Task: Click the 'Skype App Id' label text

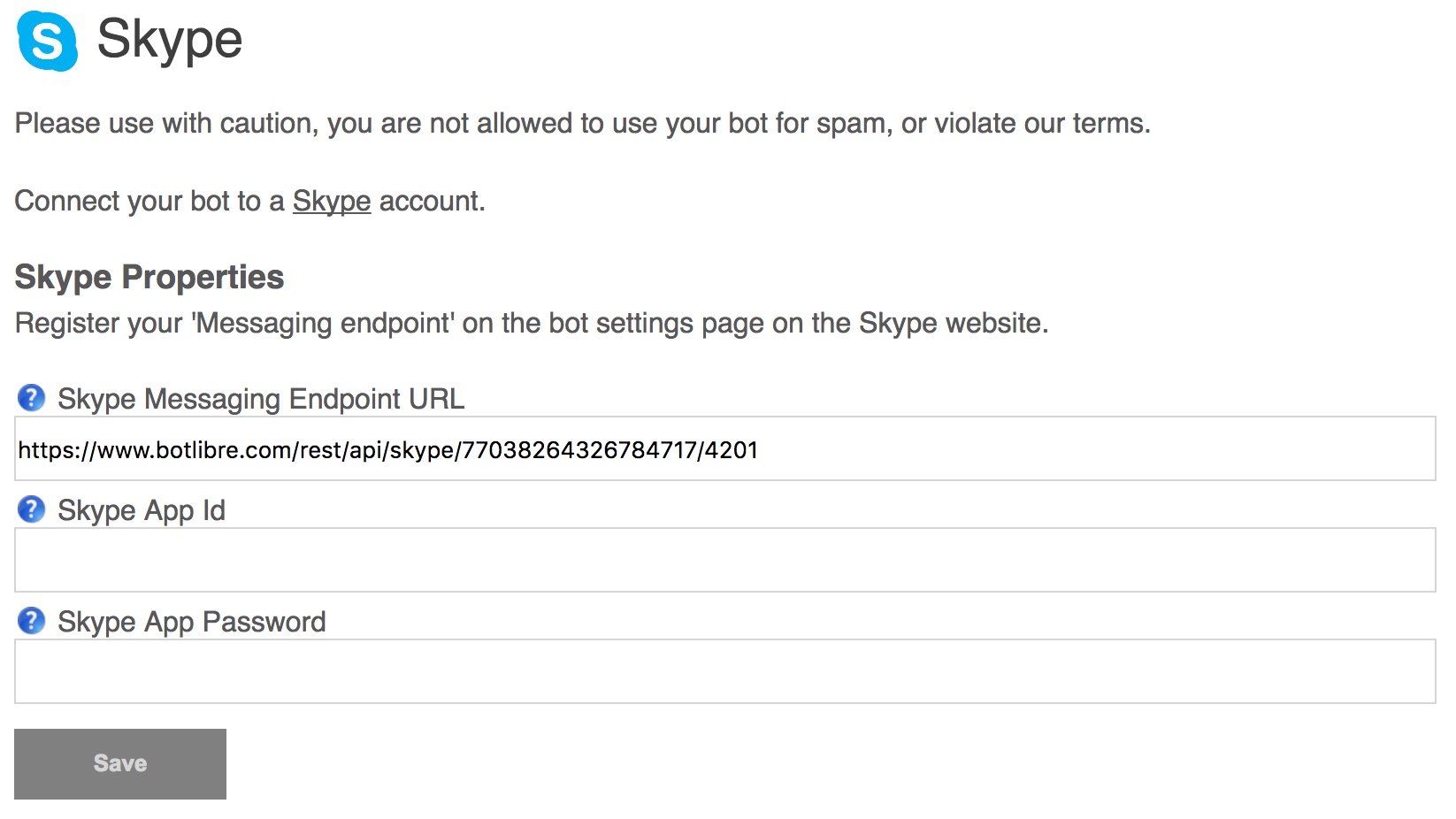Action: [142, 510]
